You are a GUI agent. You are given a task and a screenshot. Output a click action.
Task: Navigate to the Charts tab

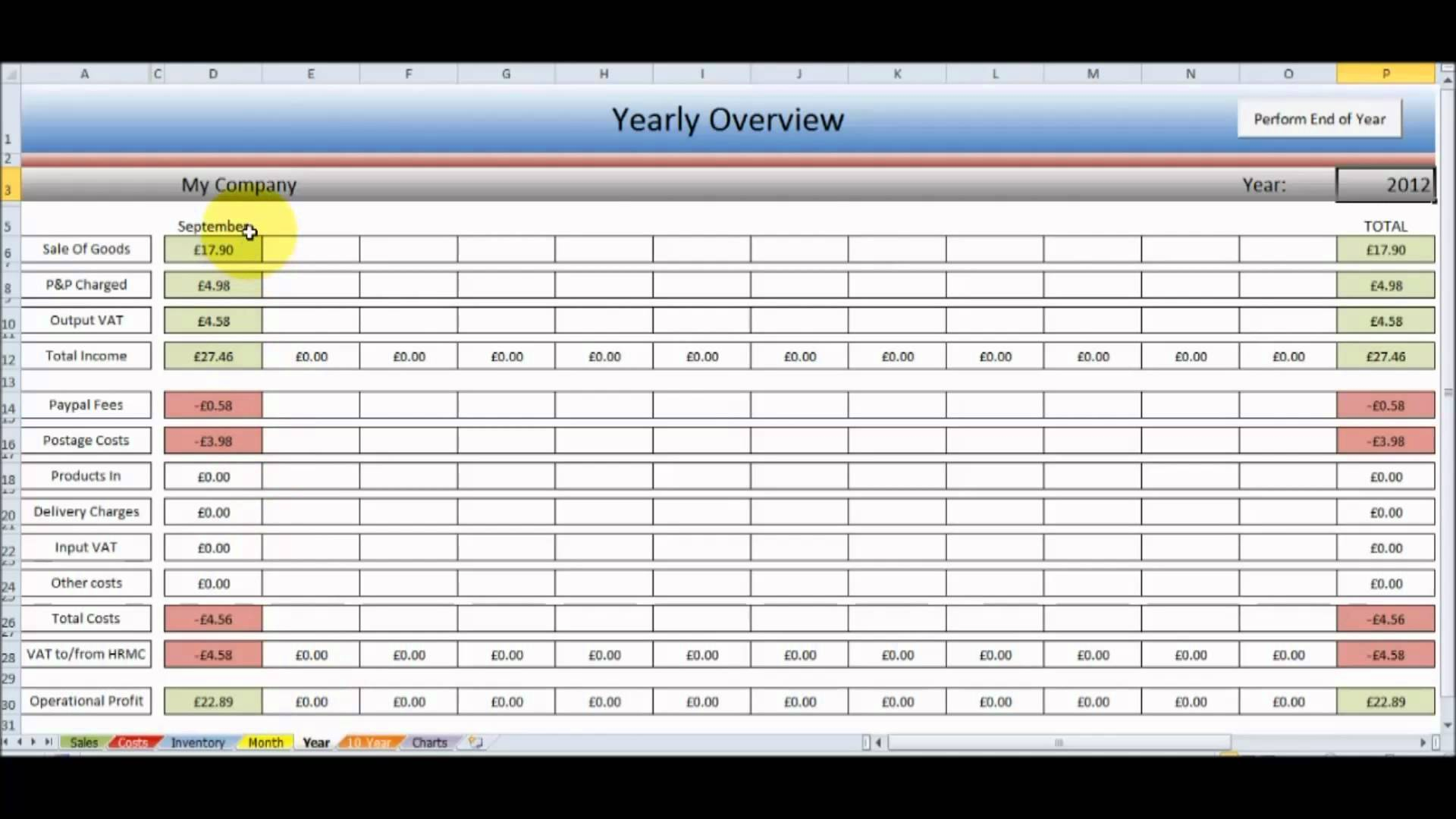coord(429,742)
